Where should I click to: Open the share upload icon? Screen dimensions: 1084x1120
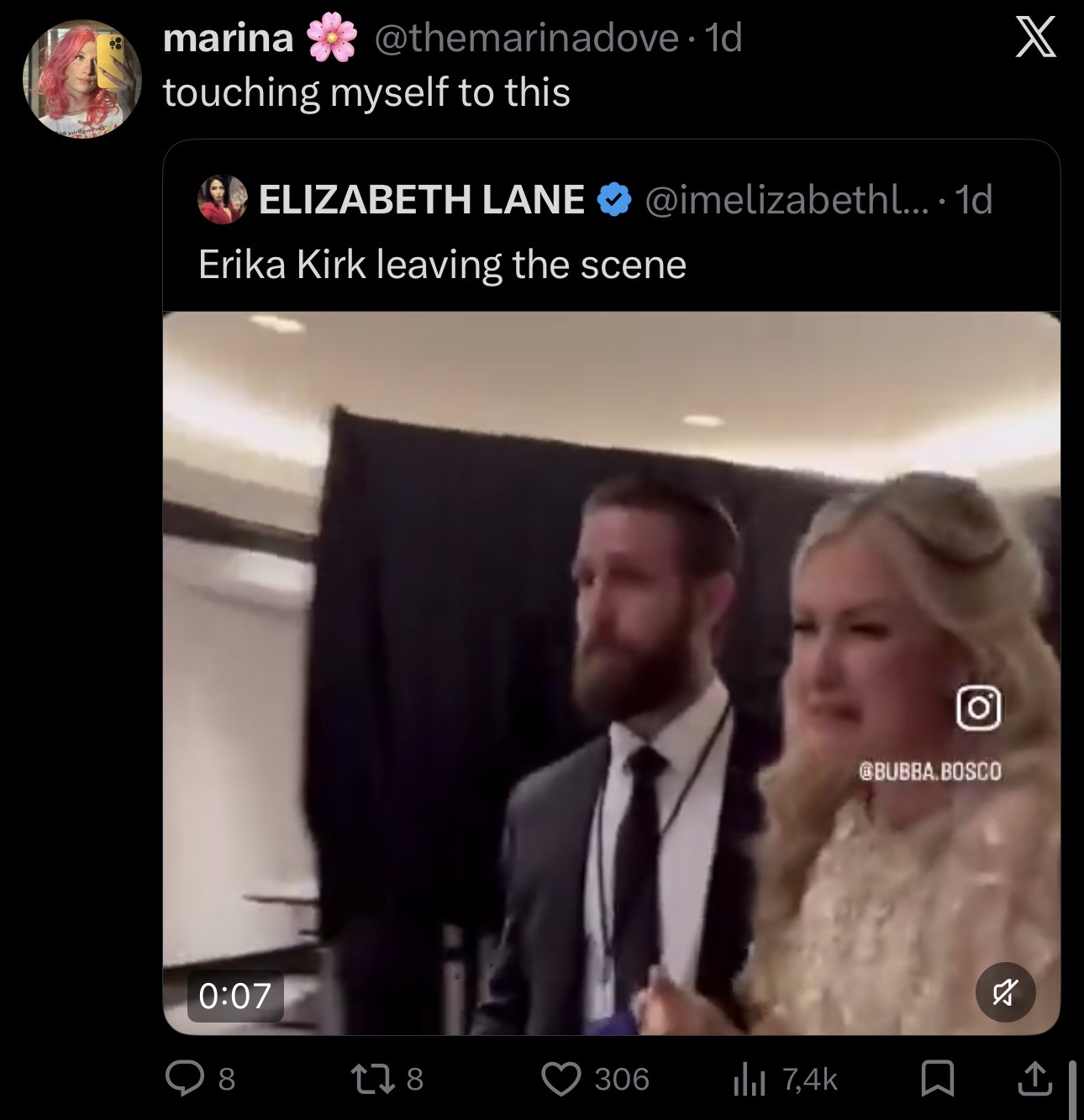point(1035,1079)
